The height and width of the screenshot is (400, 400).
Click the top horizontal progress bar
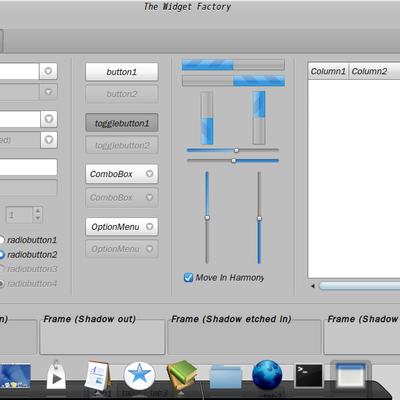233,65
